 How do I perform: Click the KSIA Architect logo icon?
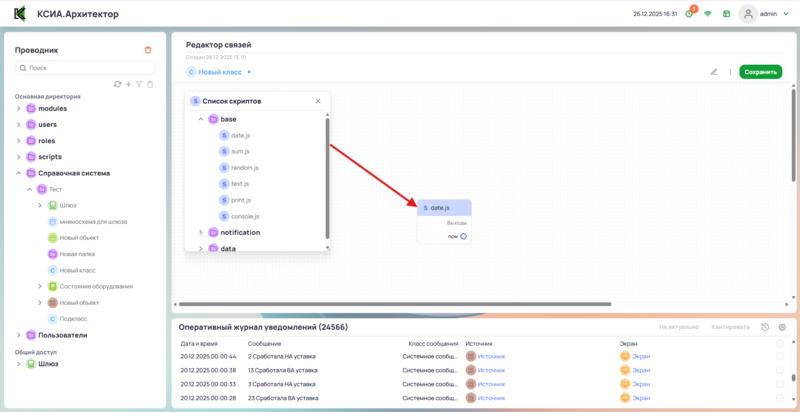(x=20, y=14)
